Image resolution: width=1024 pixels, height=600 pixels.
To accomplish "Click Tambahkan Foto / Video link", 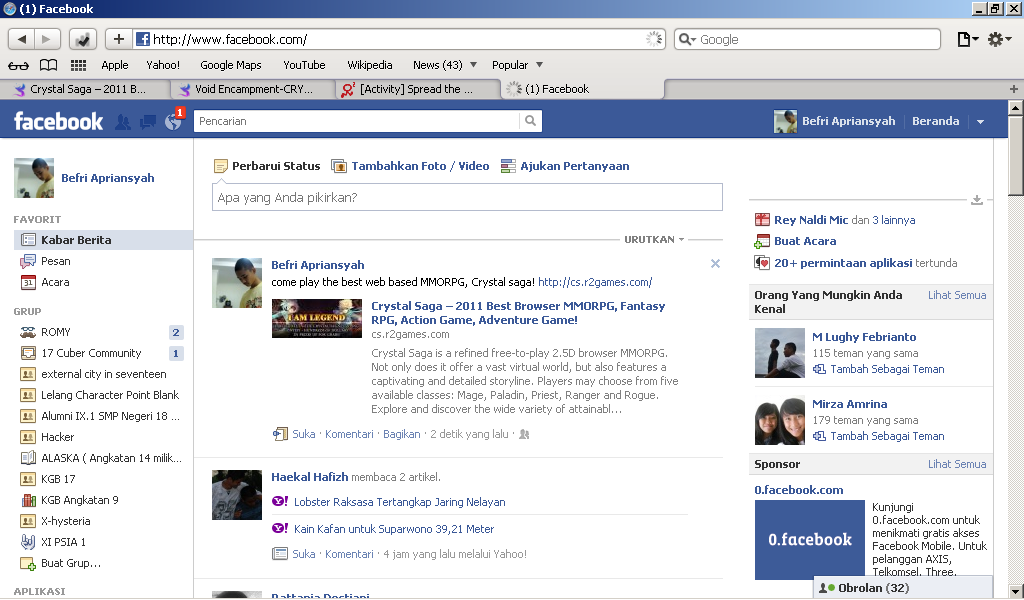I will coord(420,166).
